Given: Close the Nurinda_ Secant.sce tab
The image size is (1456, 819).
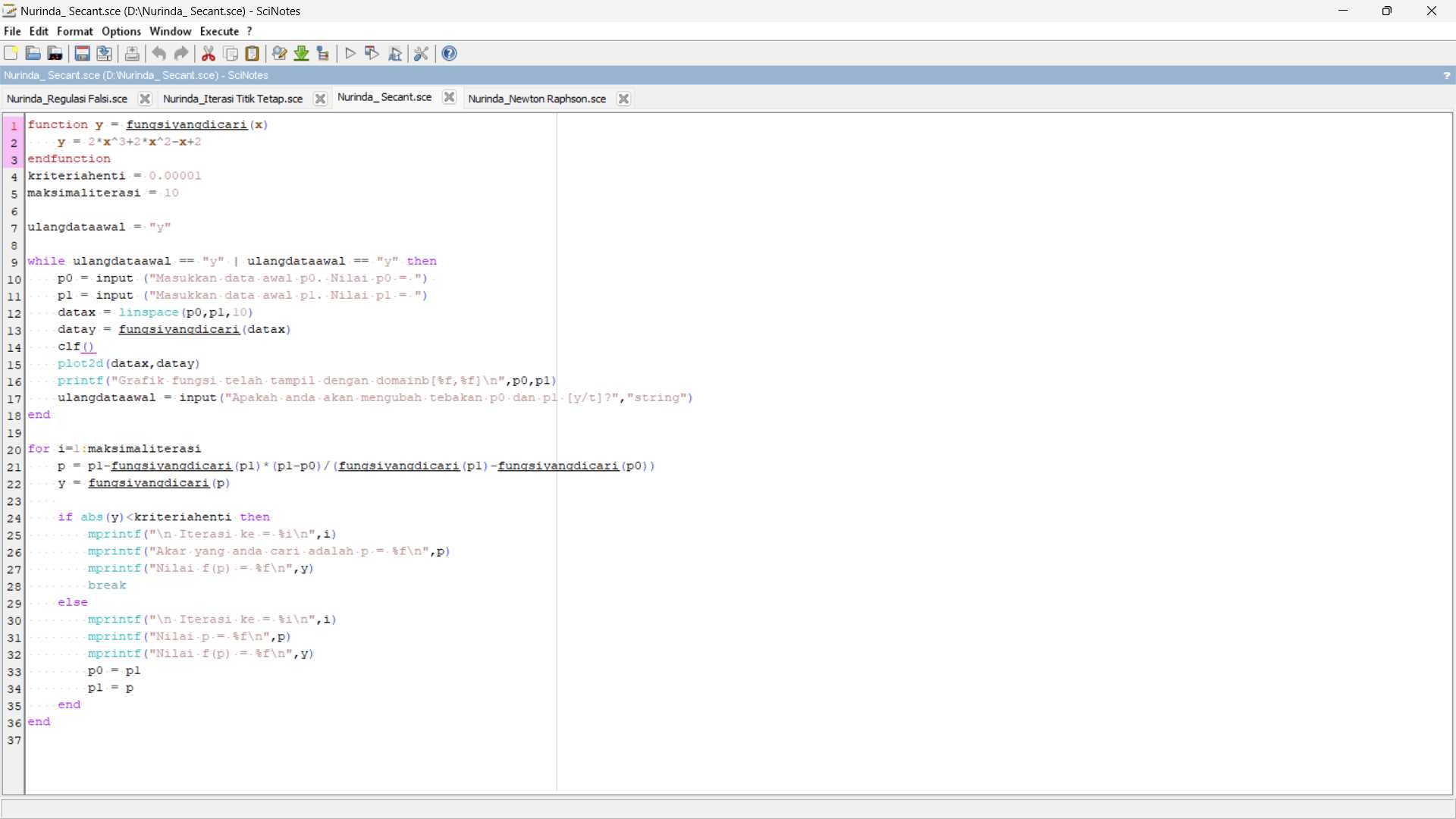Looking at the screenshot, I should pyautogui.click(x=450, y=98).
